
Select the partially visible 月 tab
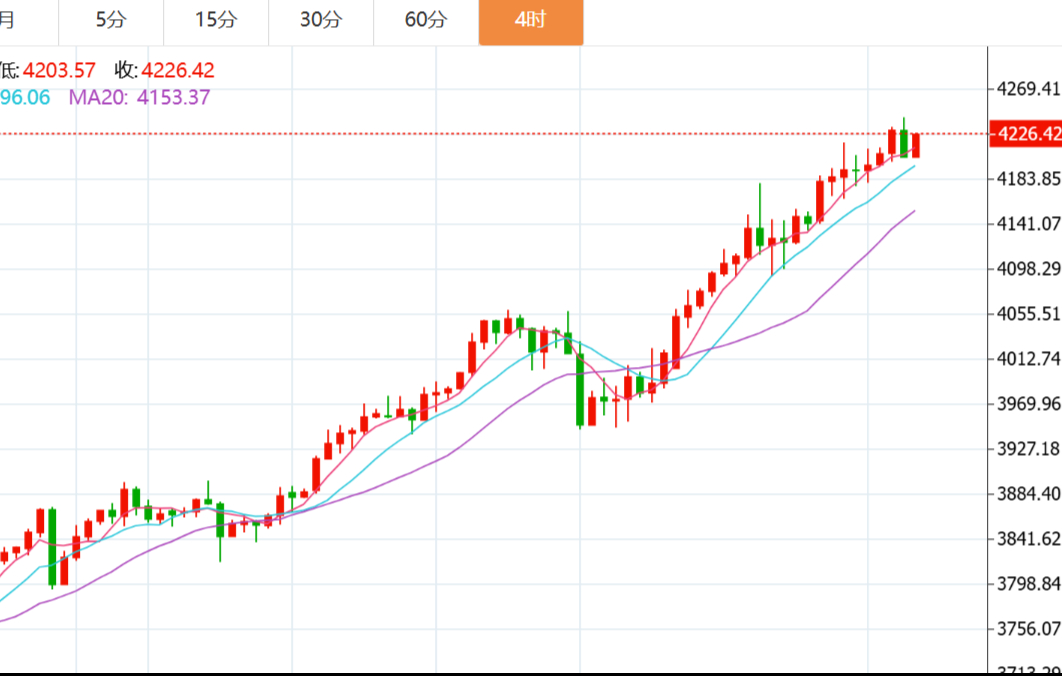tap(8, 20)
